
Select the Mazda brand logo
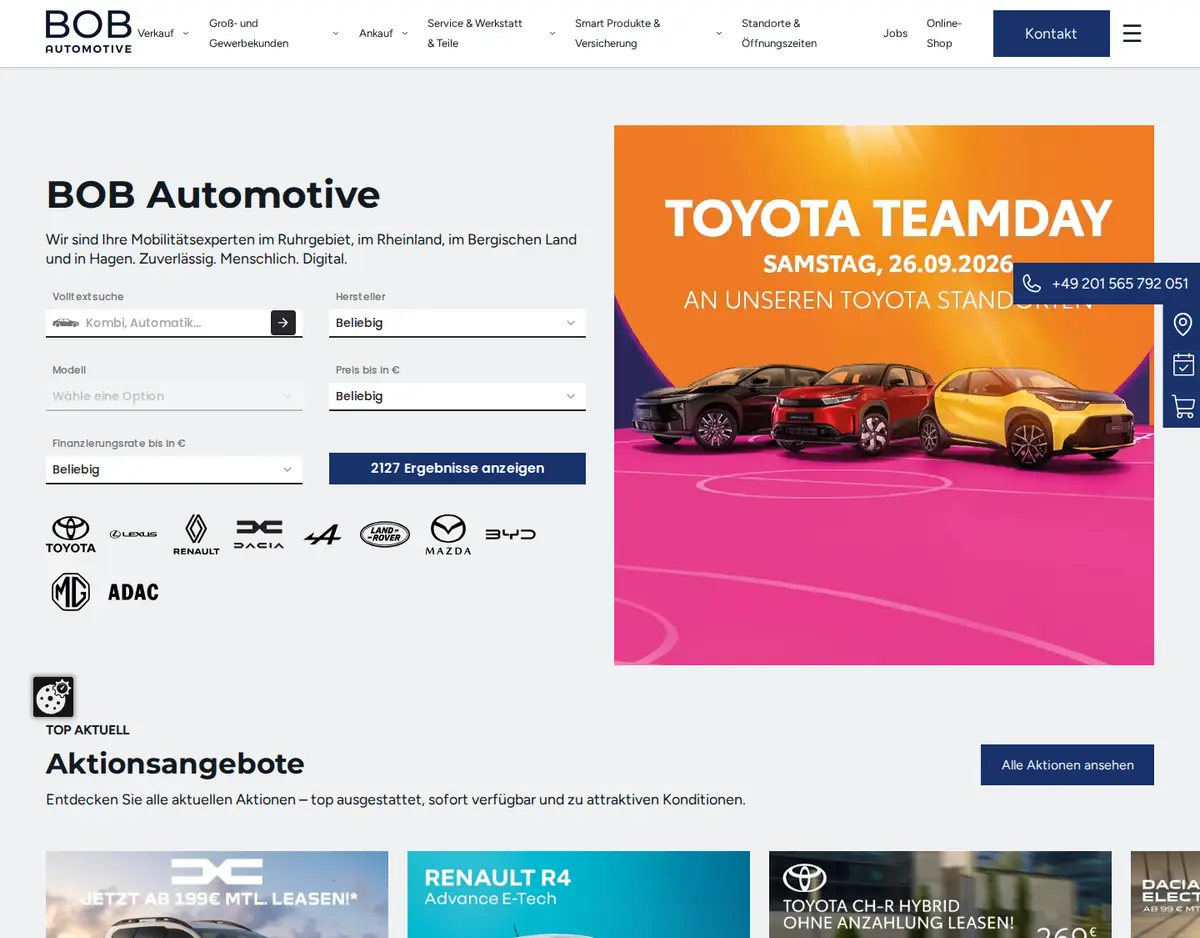tap(448, 535)
